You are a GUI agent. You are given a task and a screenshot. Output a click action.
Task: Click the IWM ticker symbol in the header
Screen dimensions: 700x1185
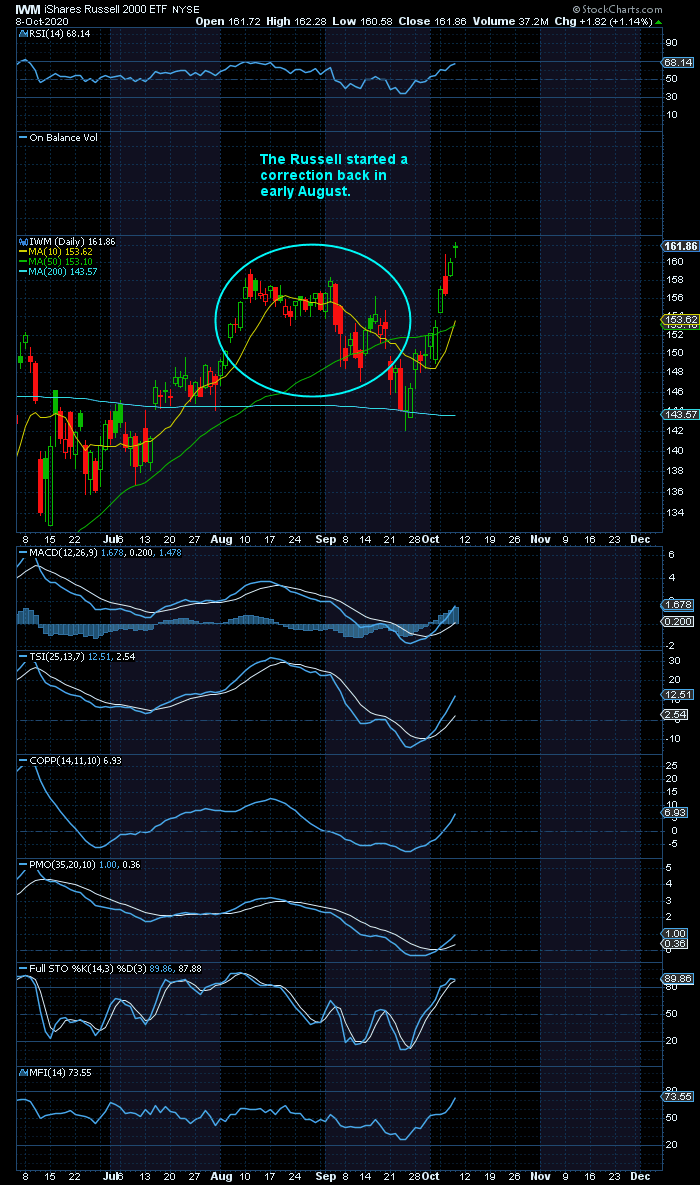pyautogui.click(x=29, y=9)
